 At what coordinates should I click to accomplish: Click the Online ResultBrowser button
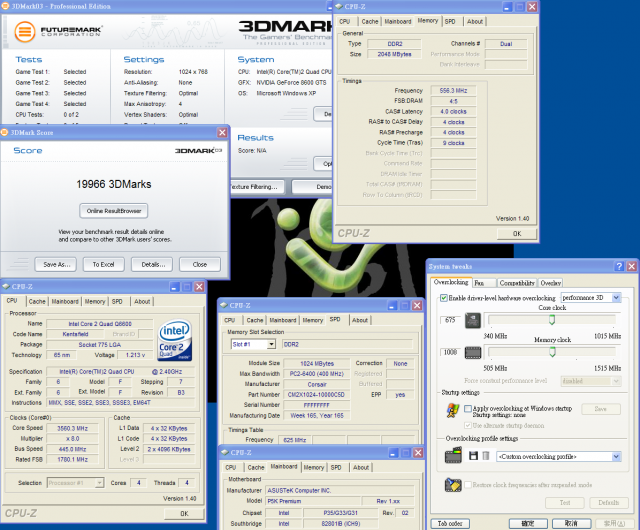113,211
